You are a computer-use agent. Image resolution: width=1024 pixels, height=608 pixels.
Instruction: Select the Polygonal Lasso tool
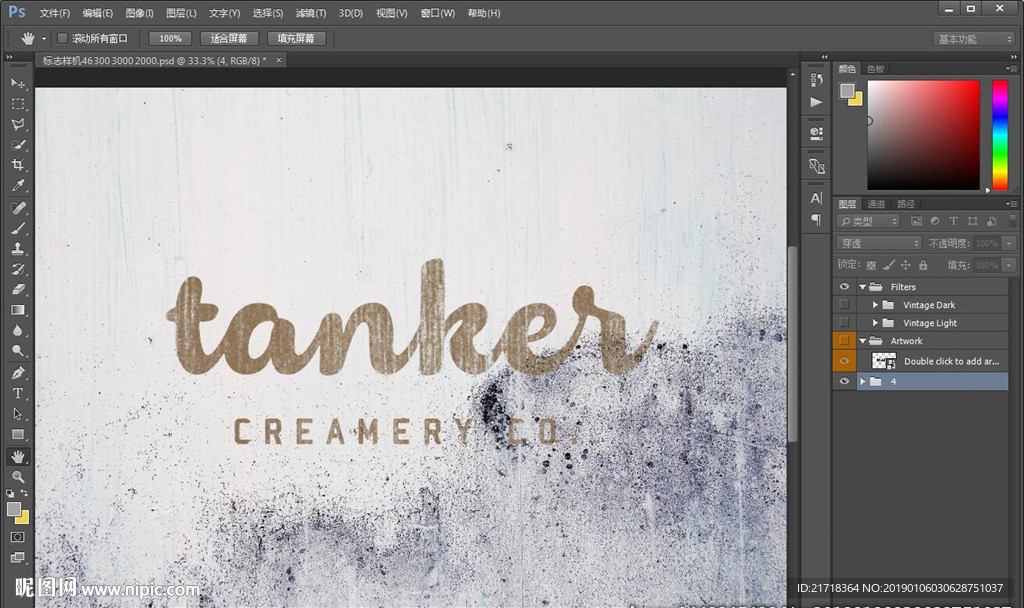[x=18, y=124]
